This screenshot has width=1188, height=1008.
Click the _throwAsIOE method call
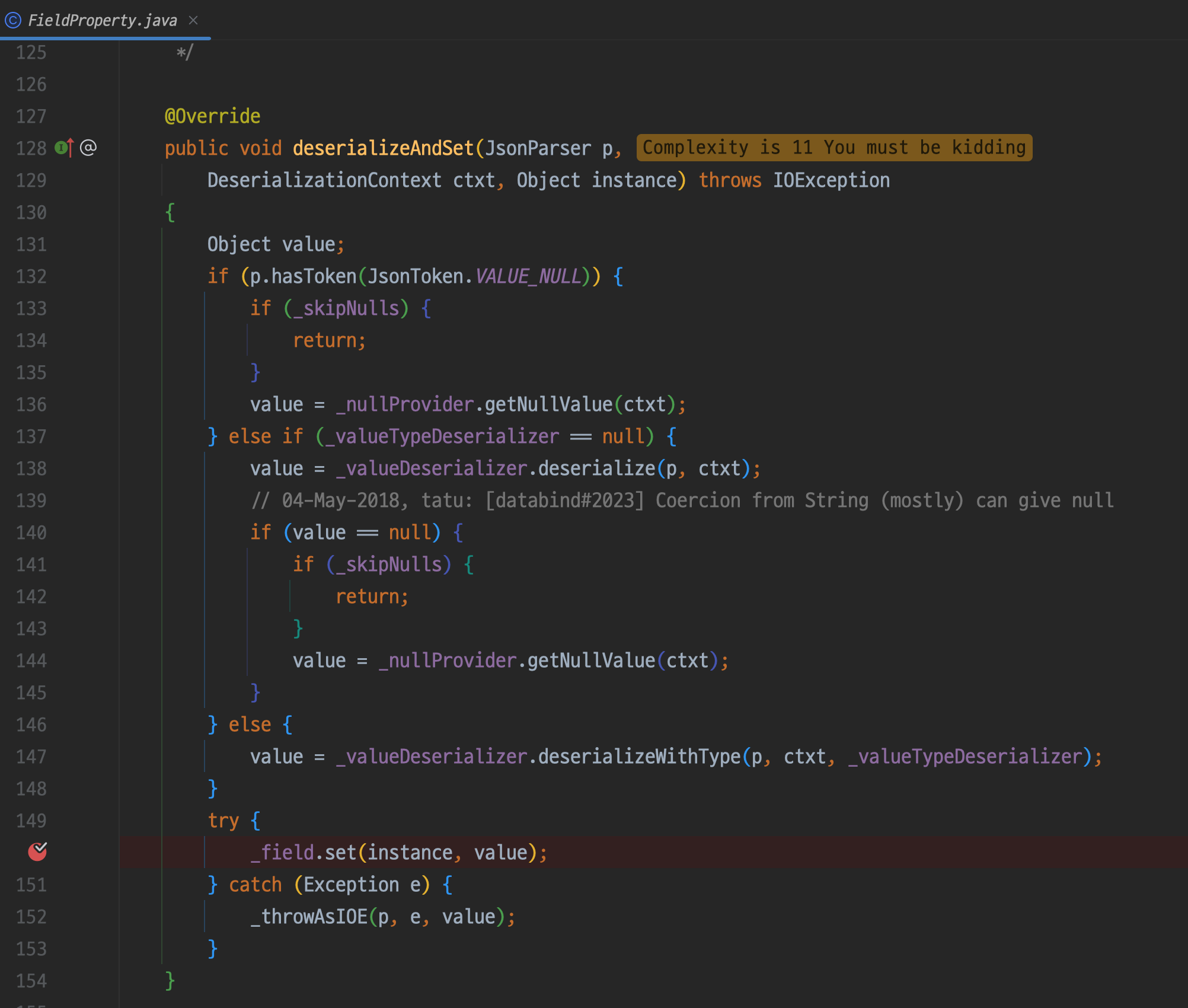[308, 917]
